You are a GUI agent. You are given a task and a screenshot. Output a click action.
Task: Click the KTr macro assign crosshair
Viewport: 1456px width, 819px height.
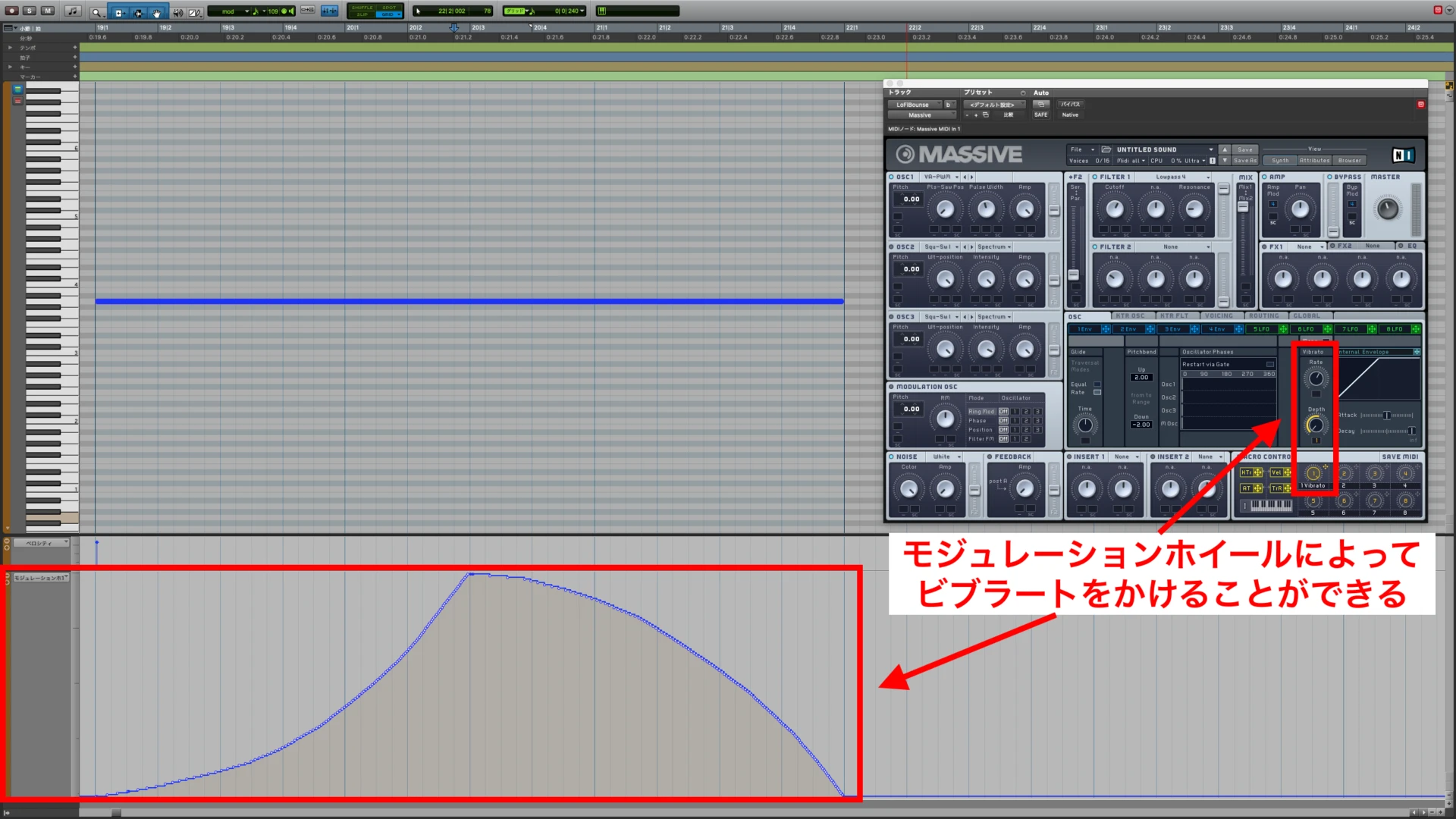point(1258,472)
